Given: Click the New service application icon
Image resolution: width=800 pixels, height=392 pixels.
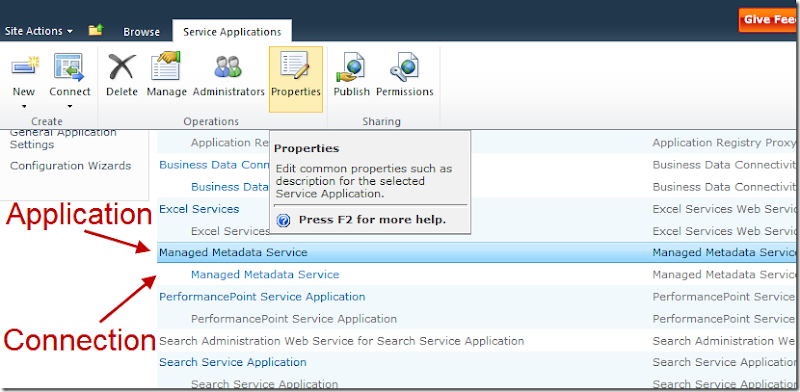Looking at the screenshot, I should pos(25,67).
